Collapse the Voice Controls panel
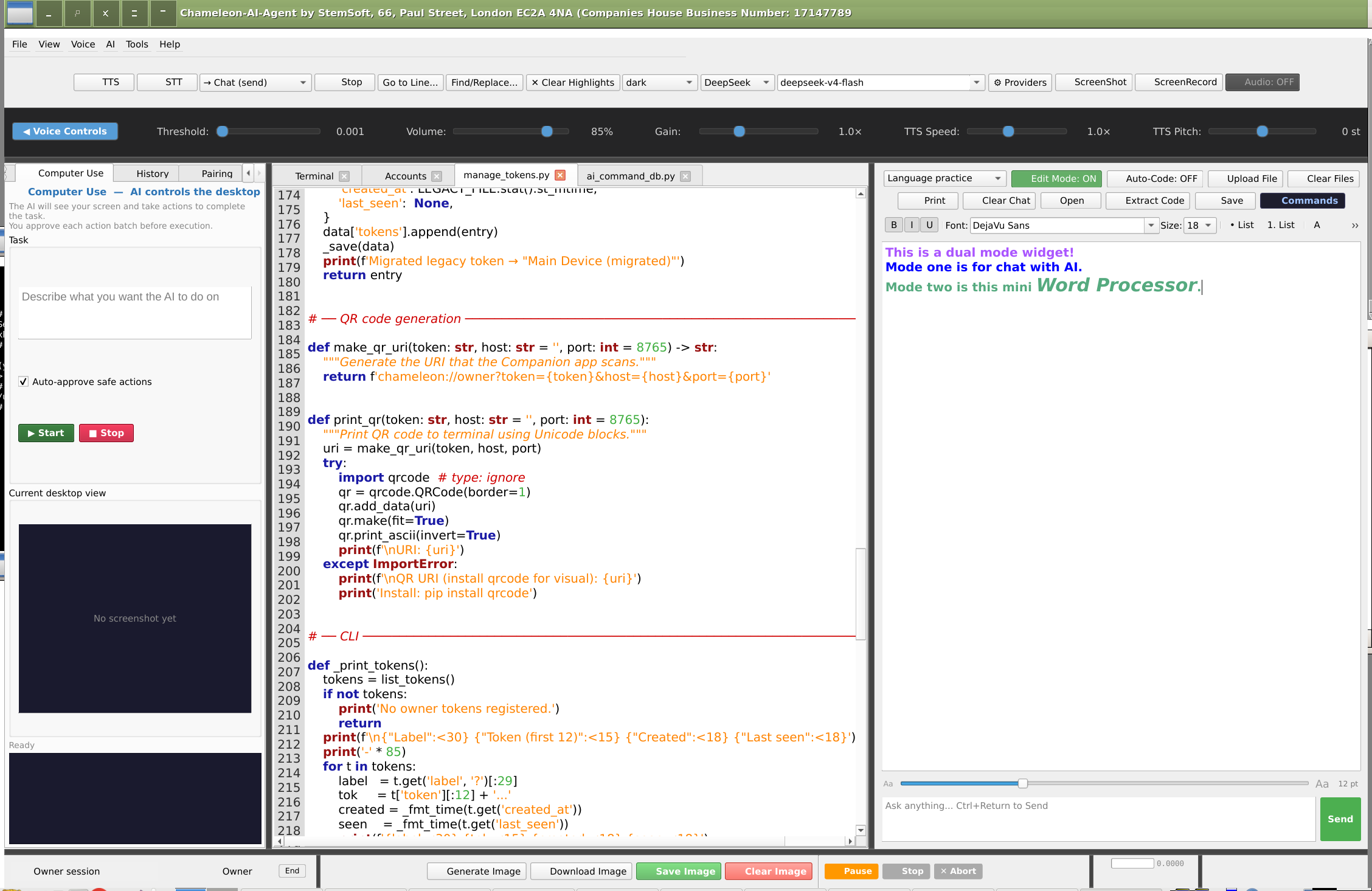Viewport: 1372px width, 891px height. pyautogui.click(x=65, y=131)
